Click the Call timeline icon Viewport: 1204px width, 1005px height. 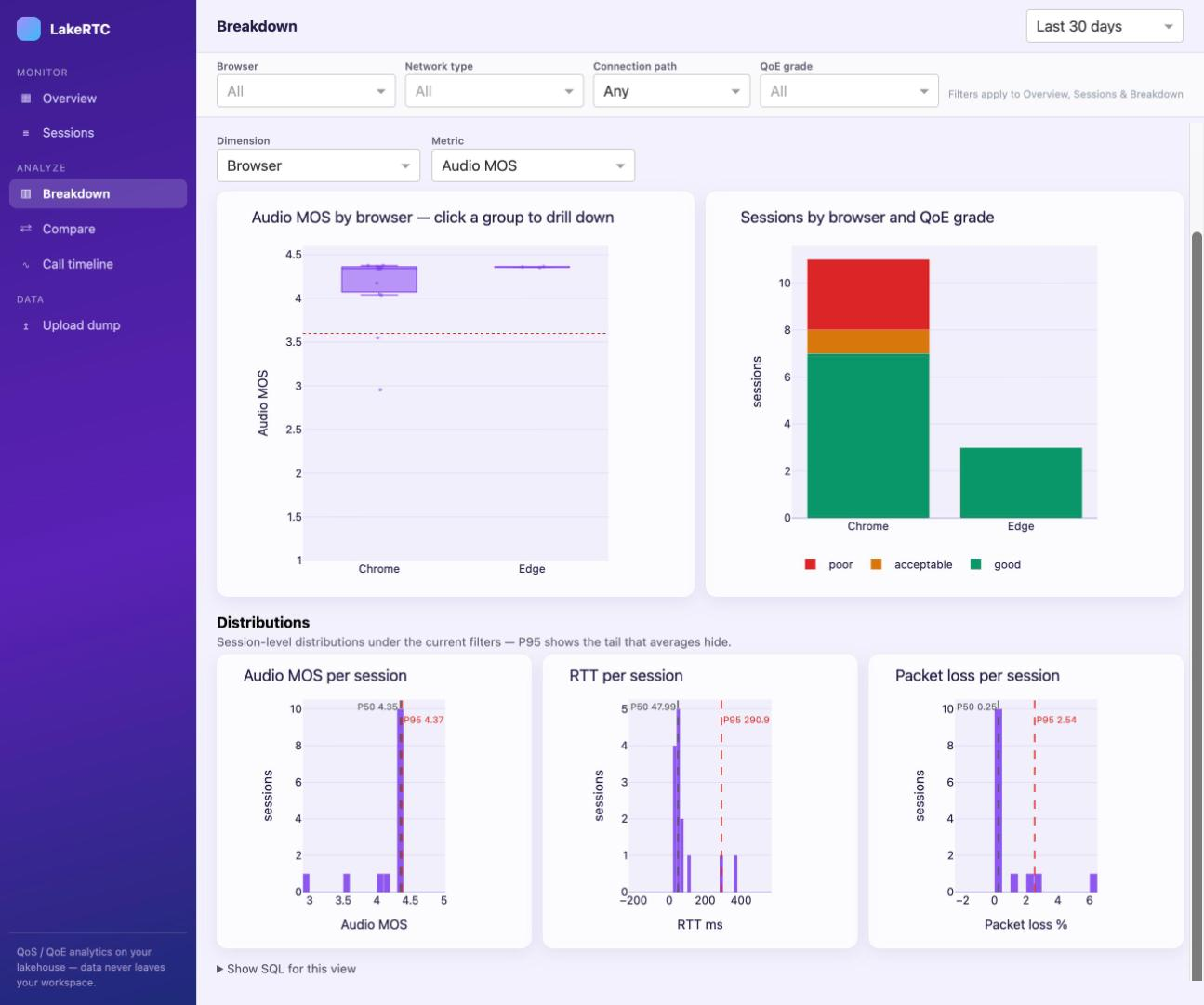[26, 264]
